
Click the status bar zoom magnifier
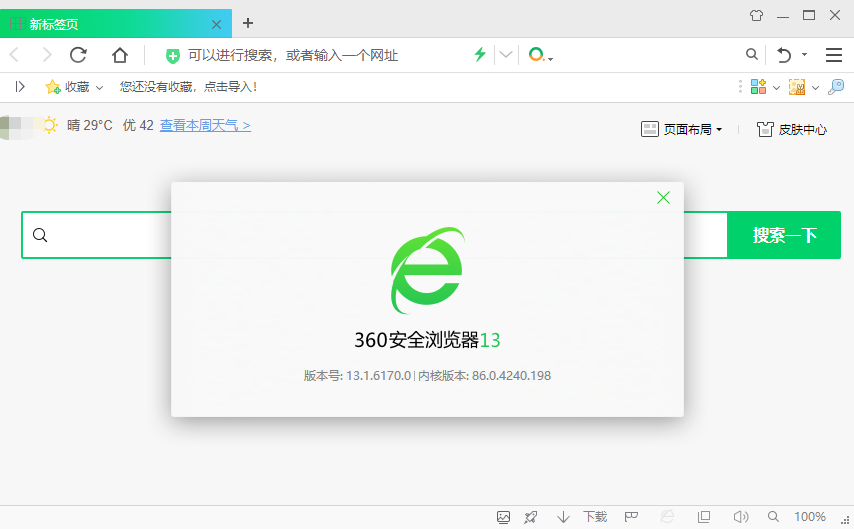[x=773, y=516]
